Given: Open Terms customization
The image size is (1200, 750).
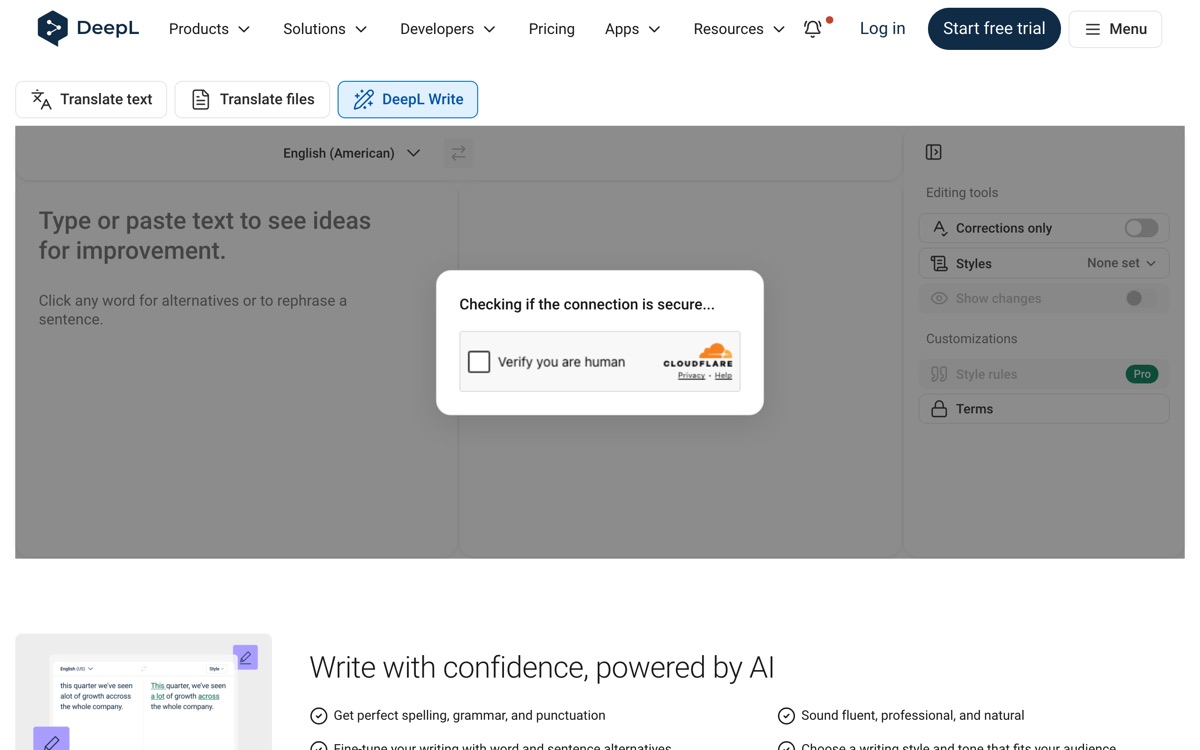Looking at the screenshot, I should click(x=1044, y=409).
